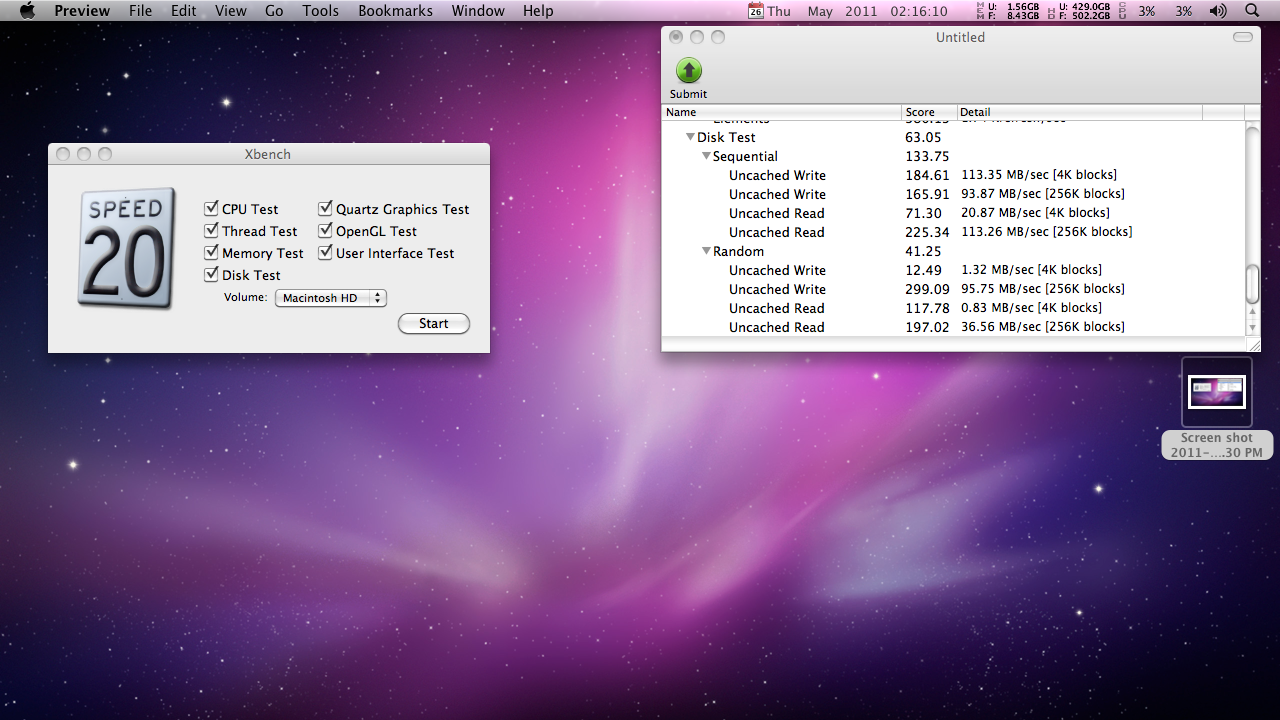Select the Disk Test score 63.05
Screen dimensions: 1280x720
pos(923,137)
